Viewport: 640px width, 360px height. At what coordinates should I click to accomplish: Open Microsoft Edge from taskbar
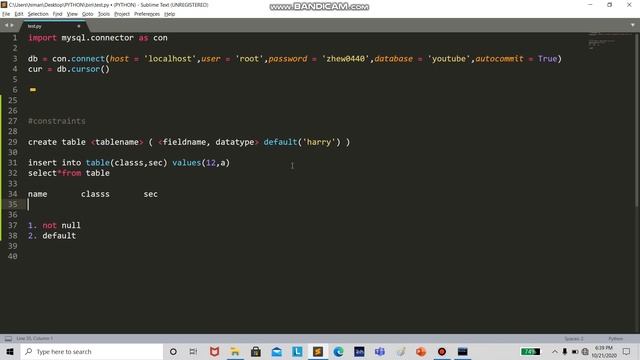click(x=338, y=351)
